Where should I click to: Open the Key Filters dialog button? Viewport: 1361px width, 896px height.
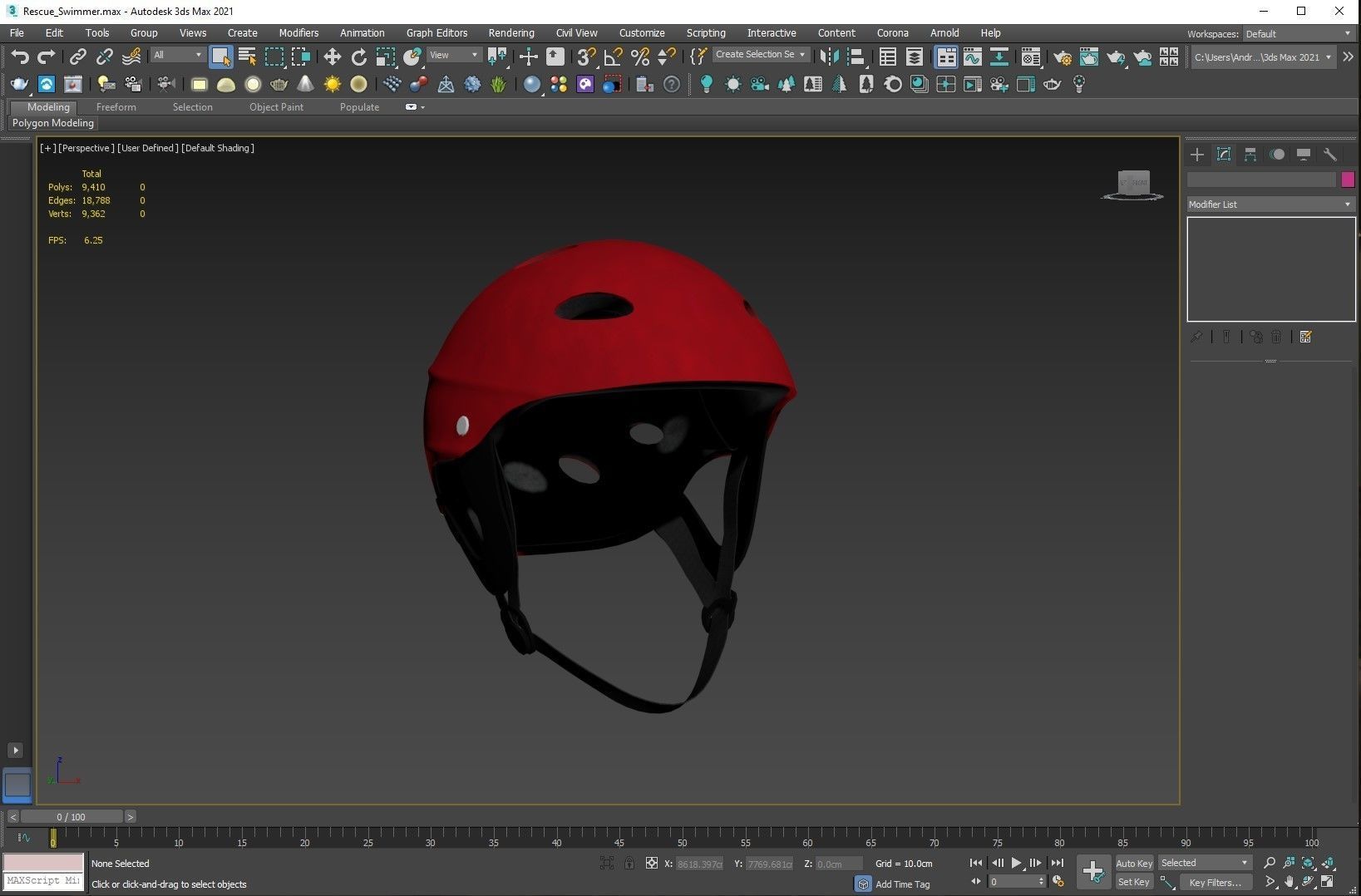click(1215, 883)
